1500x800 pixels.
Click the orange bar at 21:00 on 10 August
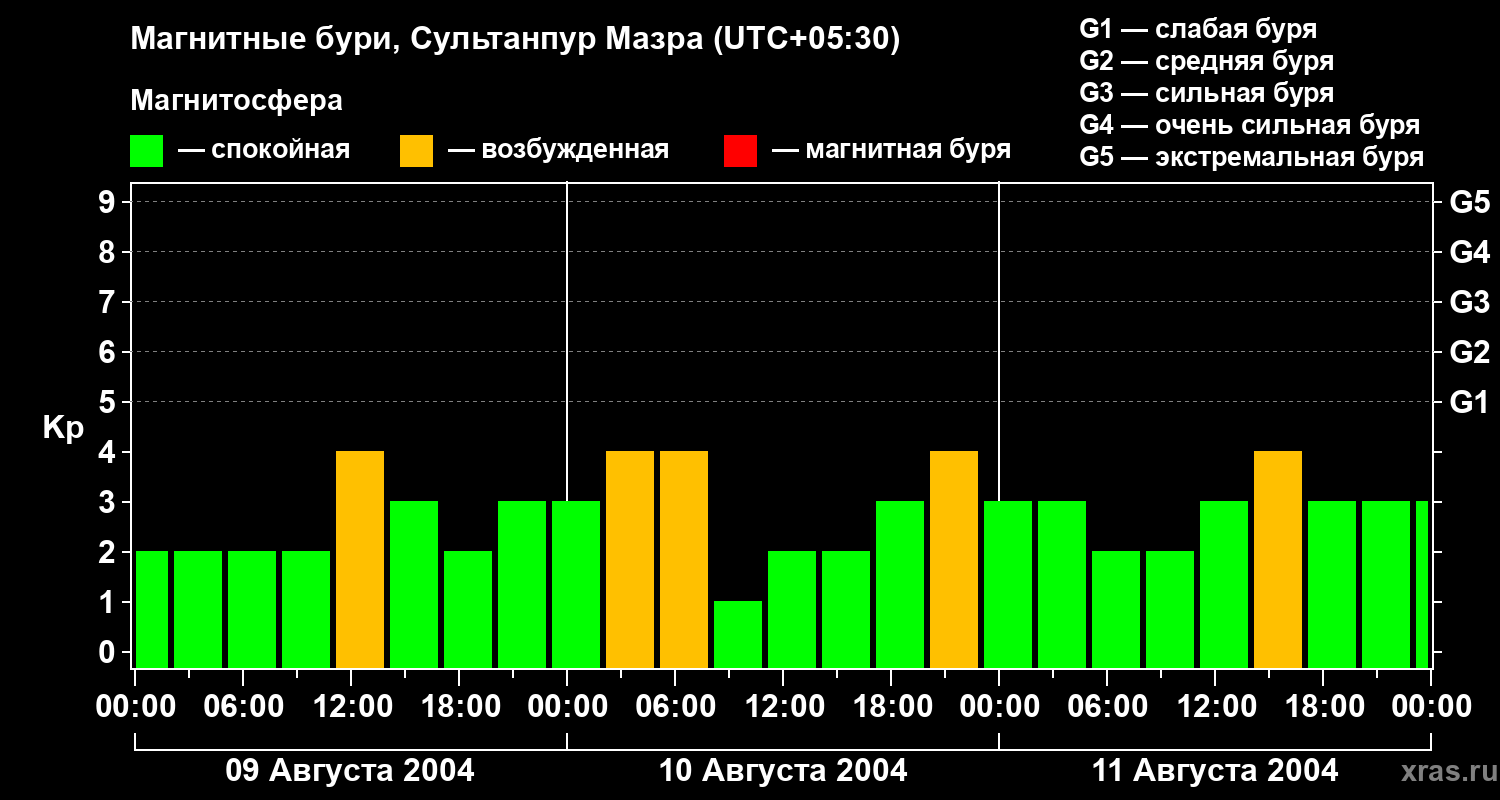point(954,560)
